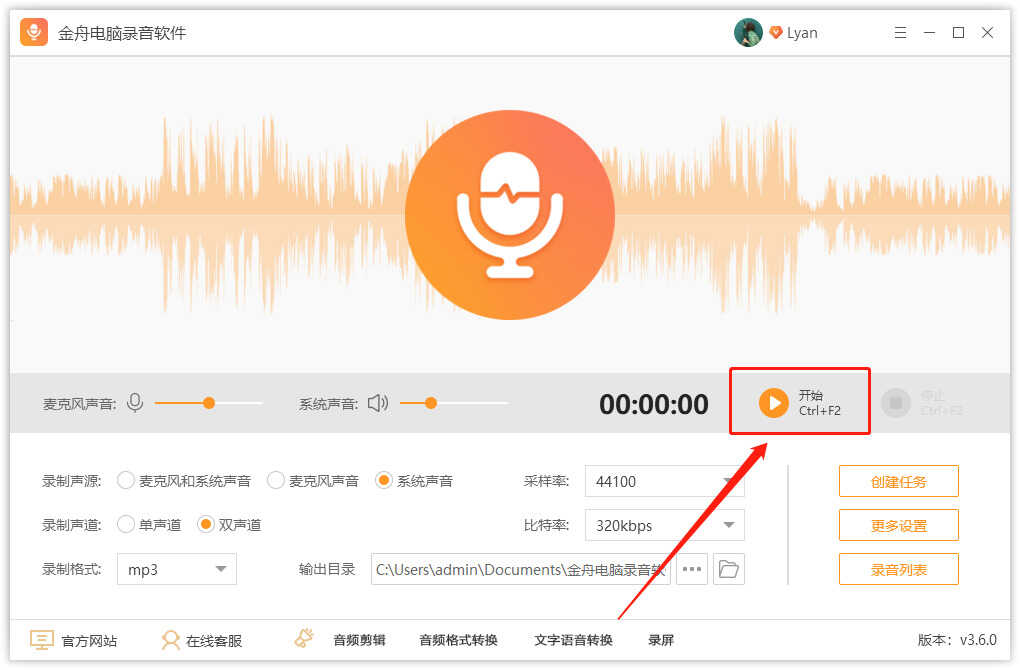The width and height of the screenshot is (1020, 670).
Task: Open 文字语音转换 text-speech converter
Action: 573,640
